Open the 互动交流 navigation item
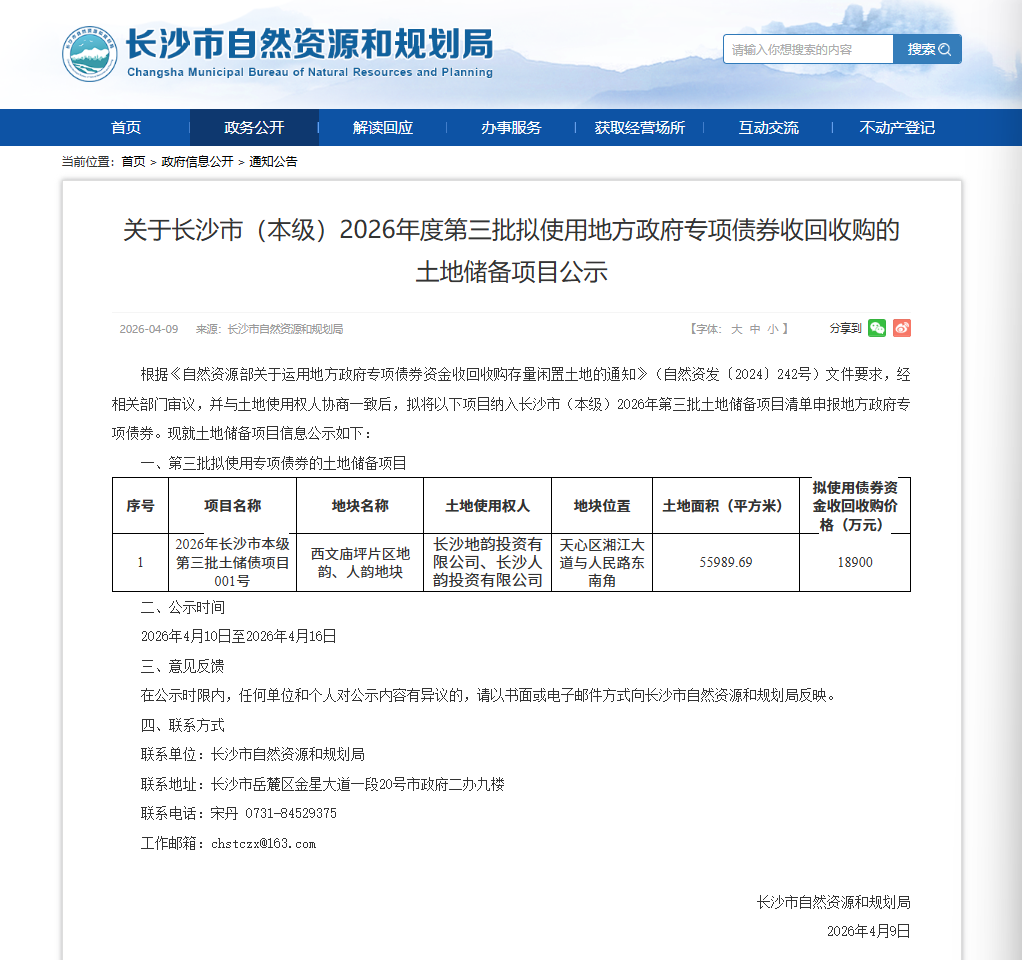 pyautogui.click(x=768, y=128)
